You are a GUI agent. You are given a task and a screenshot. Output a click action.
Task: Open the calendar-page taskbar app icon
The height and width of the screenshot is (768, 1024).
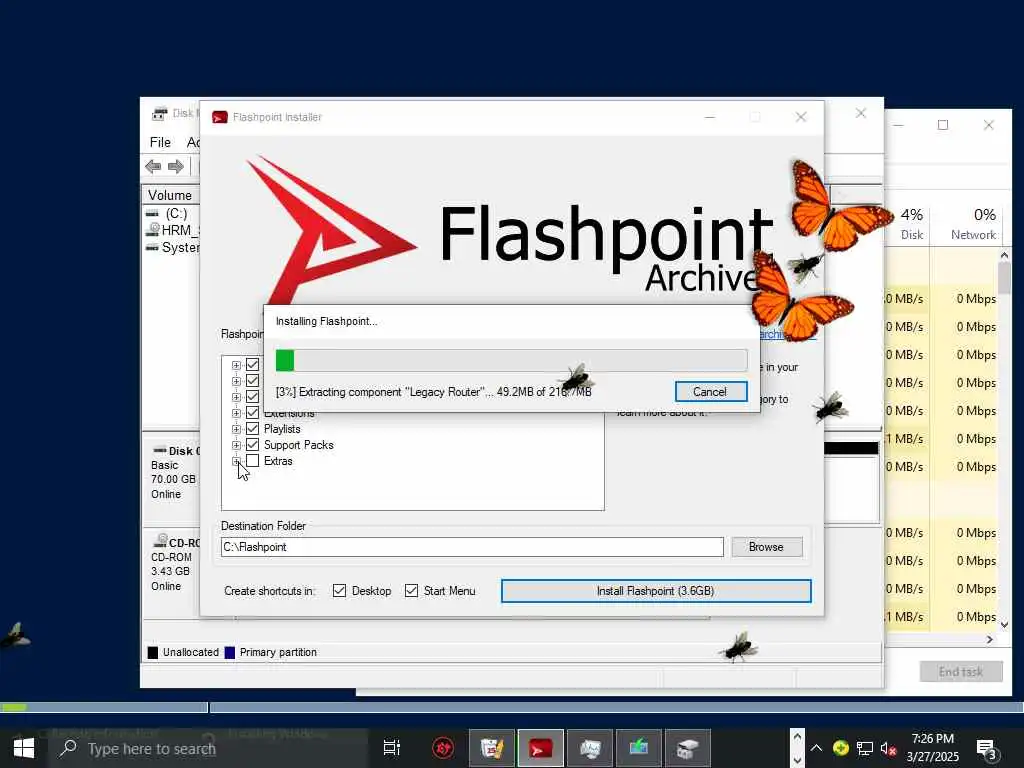tap(492, 748)
